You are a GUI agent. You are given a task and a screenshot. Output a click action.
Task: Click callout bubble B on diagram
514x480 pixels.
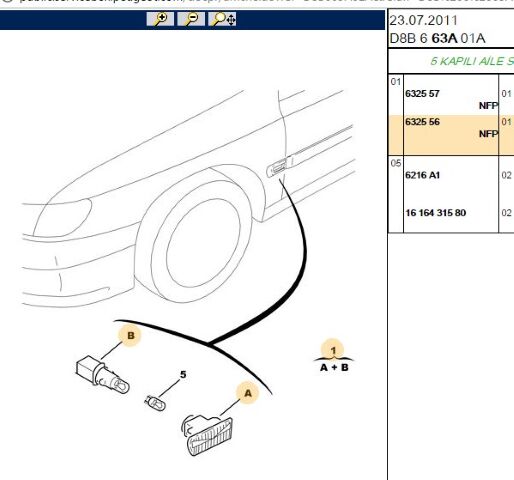pos(130,336)
